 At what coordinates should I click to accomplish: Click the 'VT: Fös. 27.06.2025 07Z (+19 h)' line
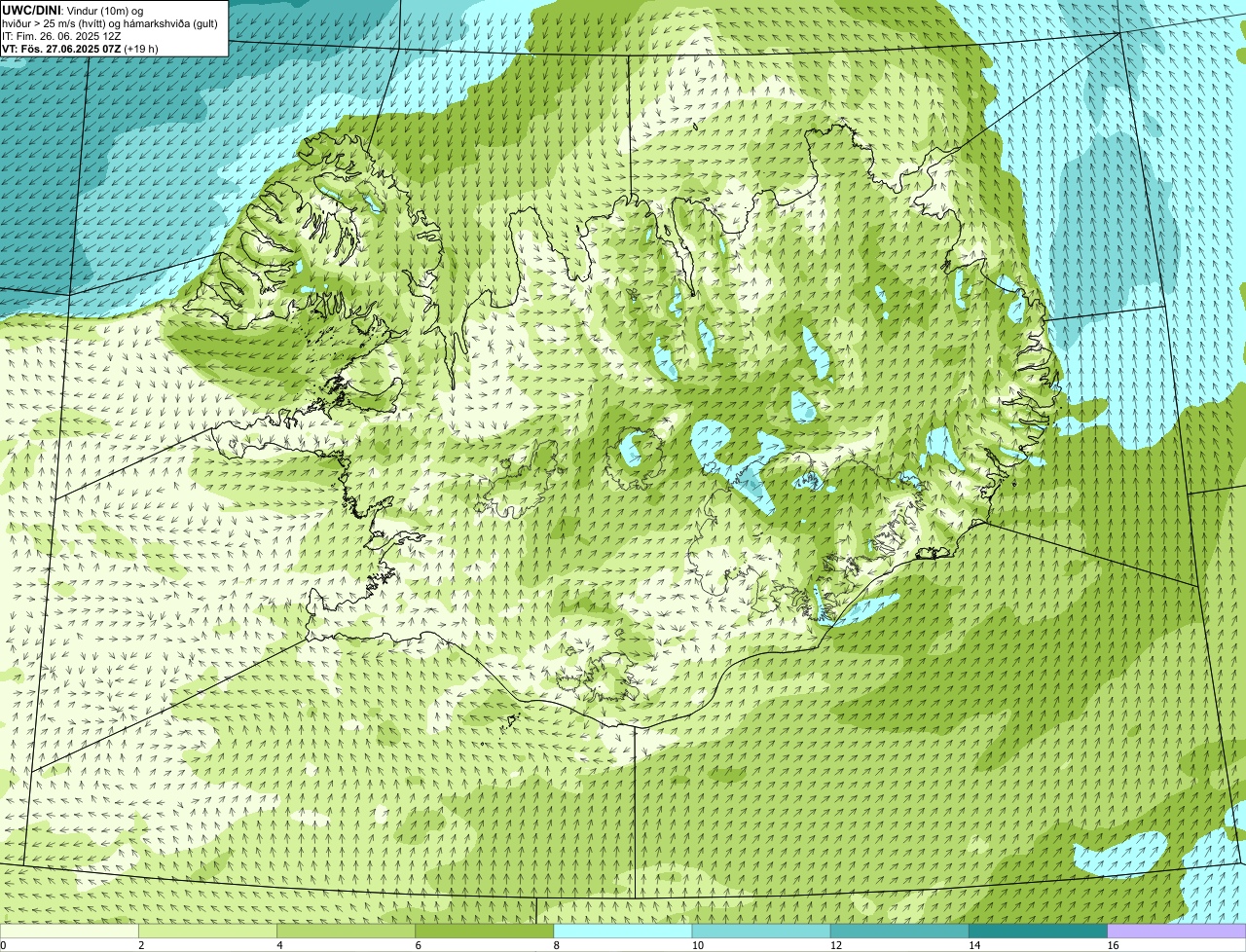pos(80,49)
